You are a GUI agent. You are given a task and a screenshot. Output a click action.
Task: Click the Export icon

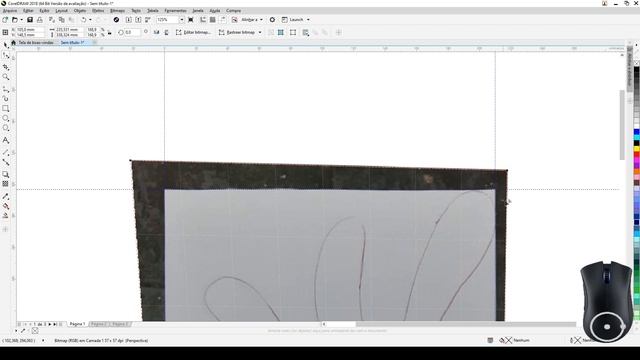point(138,20)
